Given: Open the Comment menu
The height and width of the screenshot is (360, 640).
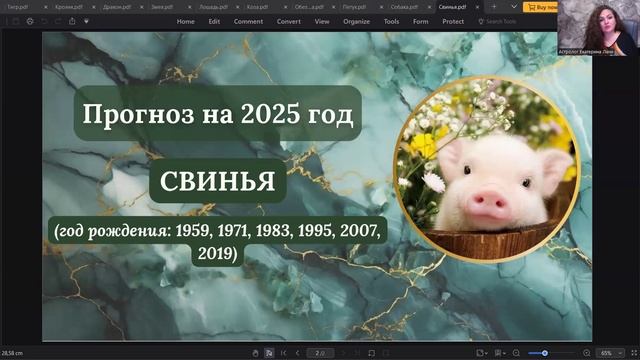Looking at the screenshot, I should pos(248,22).
